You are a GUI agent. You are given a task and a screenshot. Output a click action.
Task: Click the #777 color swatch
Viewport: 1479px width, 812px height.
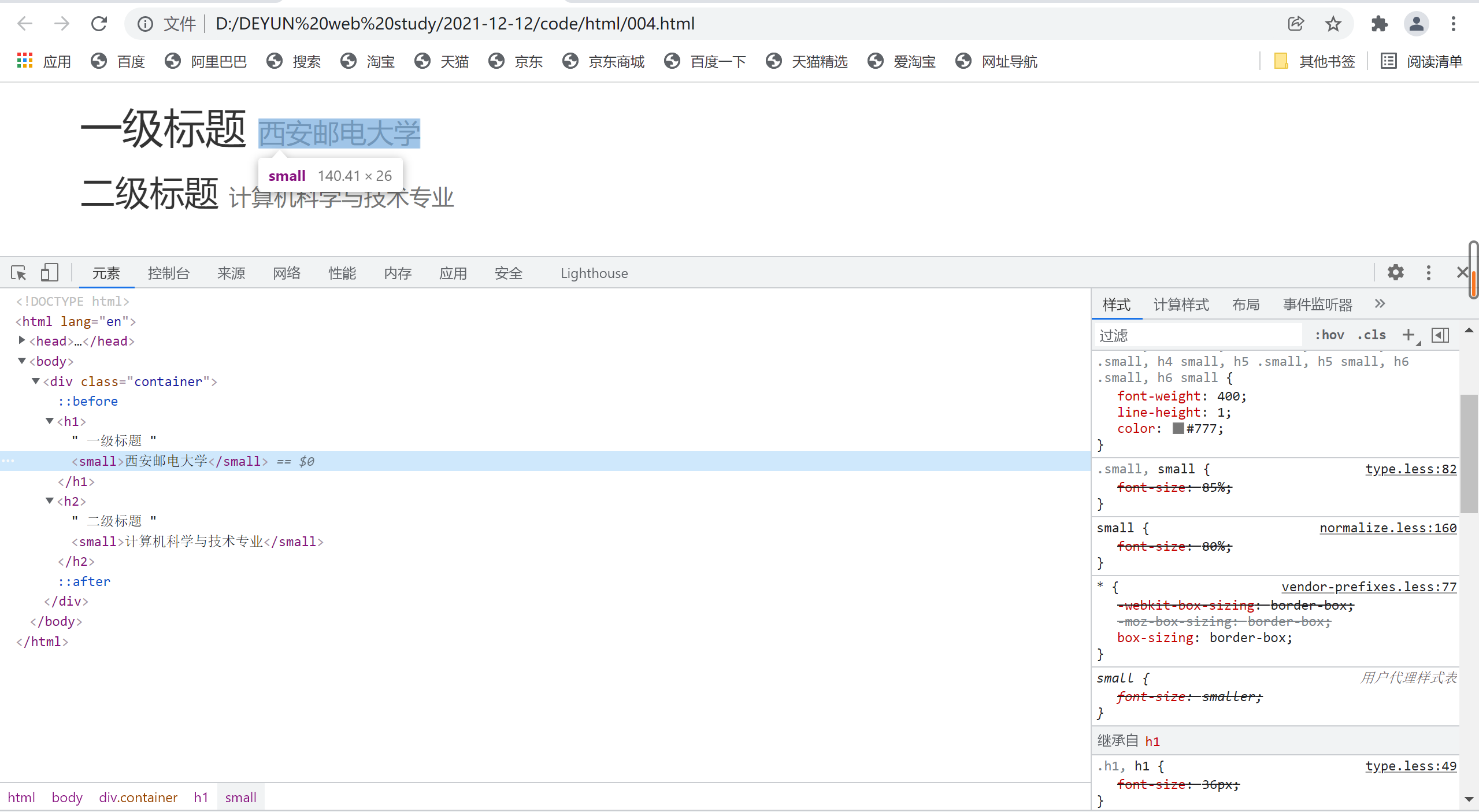click(1178, 428)
